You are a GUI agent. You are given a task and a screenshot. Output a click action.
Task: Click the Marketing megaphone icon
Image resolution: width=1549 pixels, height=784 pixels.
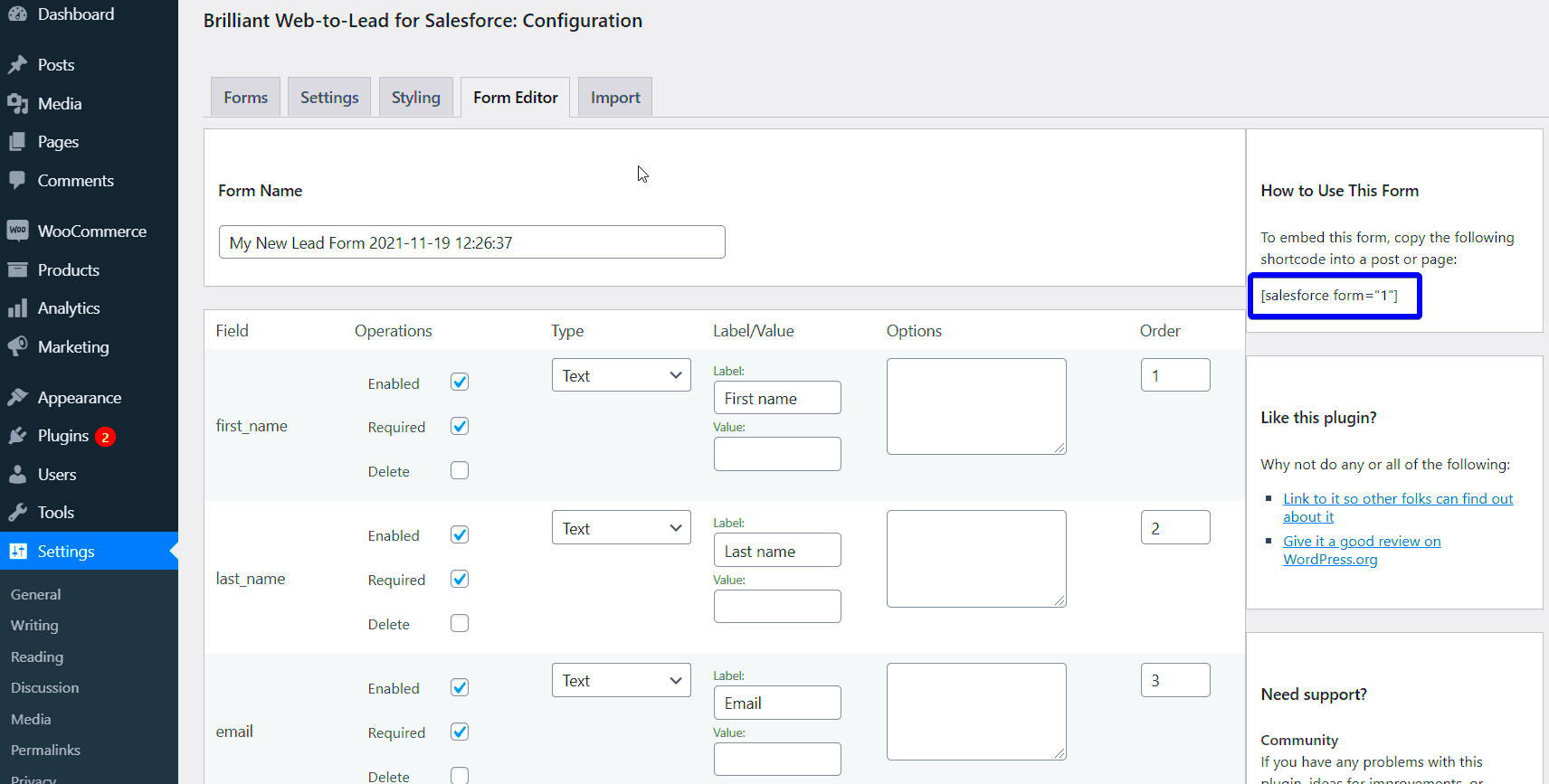tap(17, 347)
